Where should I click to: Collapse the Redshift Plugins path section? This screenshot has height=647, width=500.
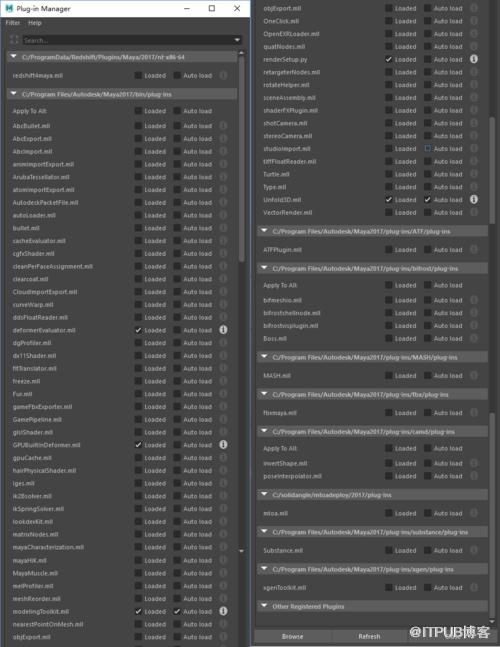(x=14, y=56)
